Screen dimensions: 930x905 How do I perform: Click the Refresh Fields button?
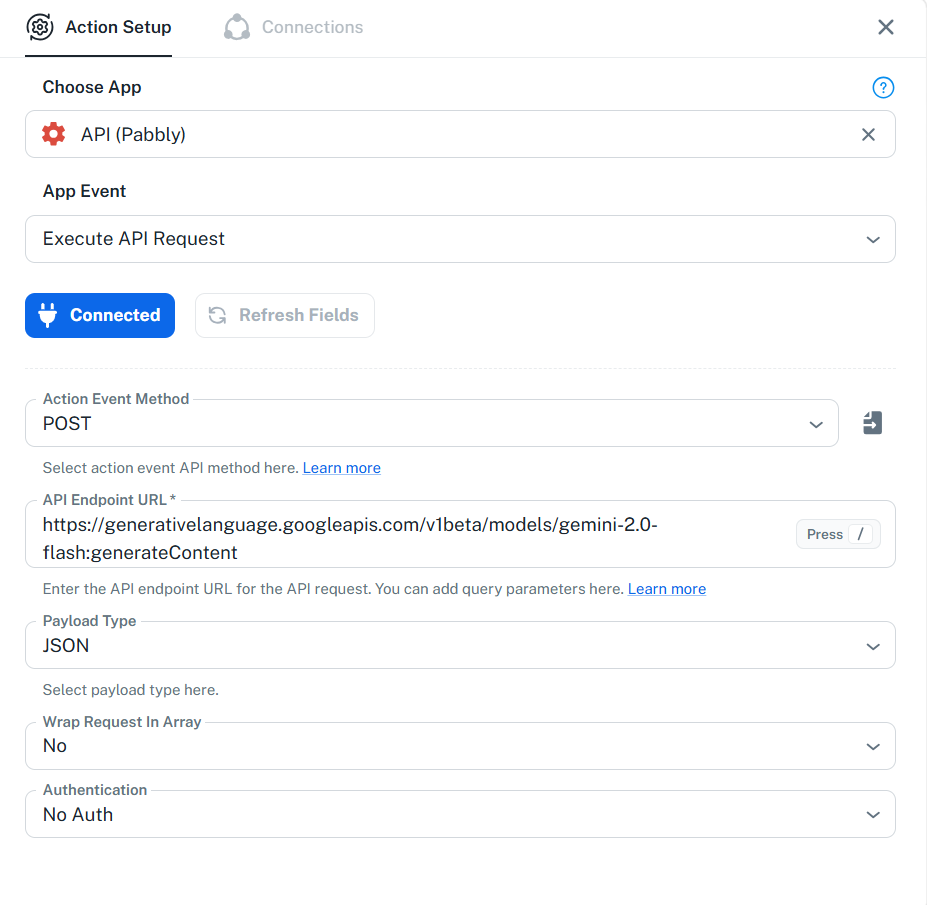[x=285, y=316]
